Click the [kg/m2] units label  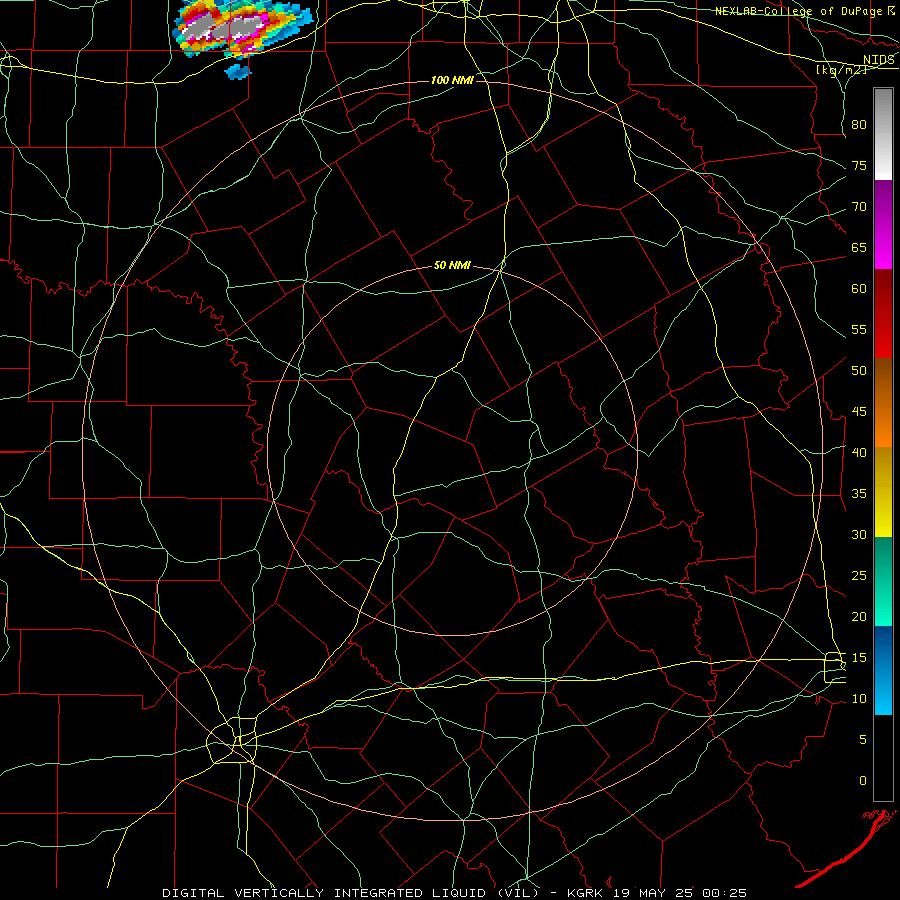841,70
